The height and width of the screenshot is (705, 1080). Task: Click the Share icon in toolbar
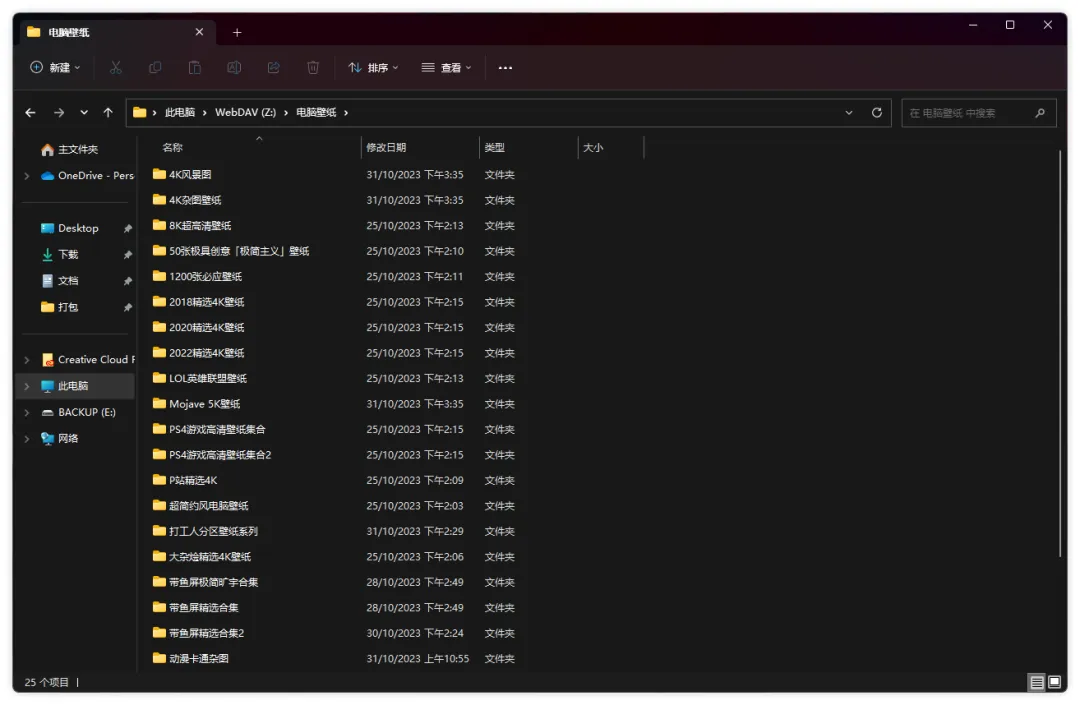(273, 68)
